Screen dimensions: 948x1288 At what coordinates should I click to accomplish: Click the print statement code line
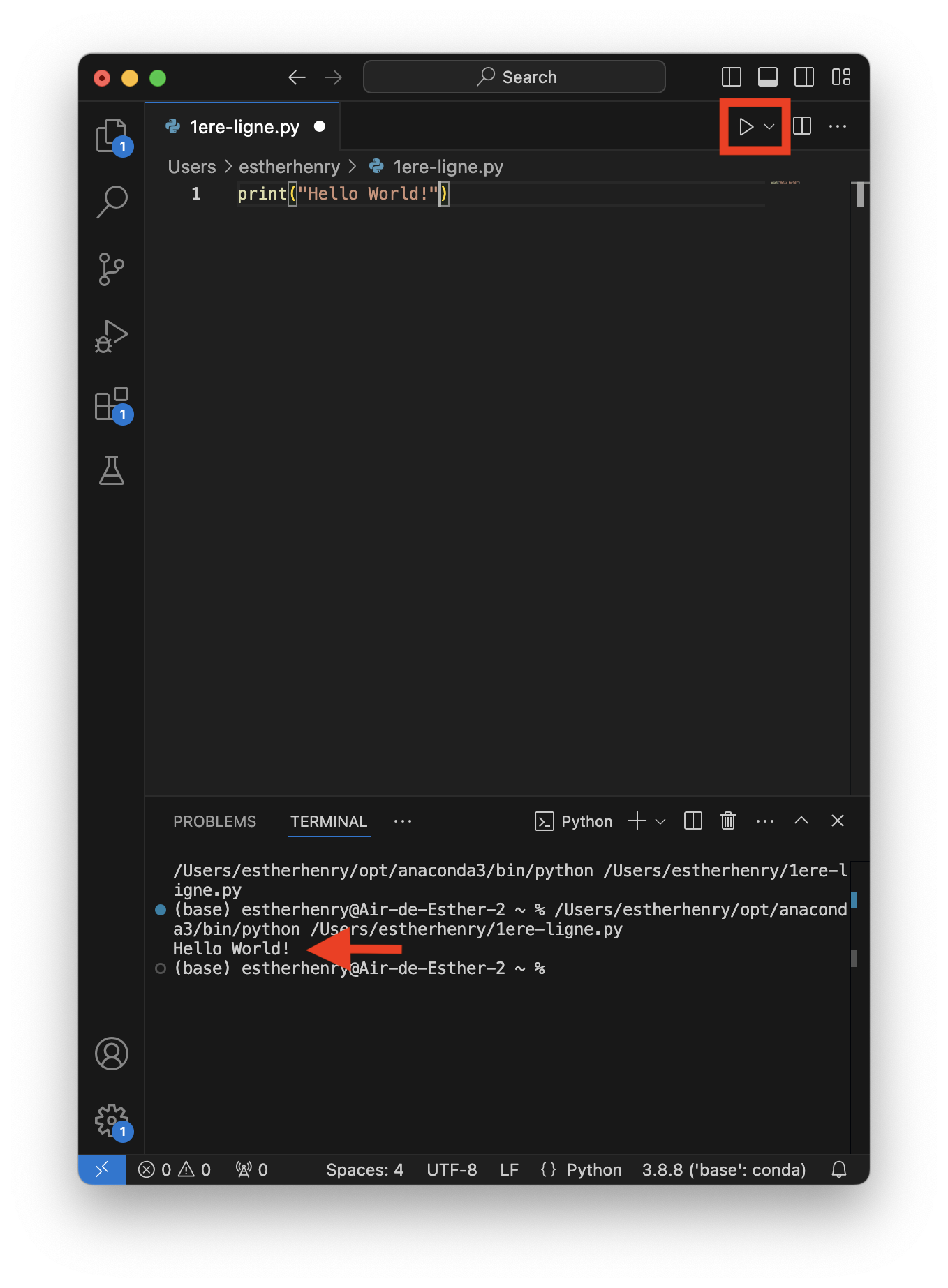click(x=343, y=194)
